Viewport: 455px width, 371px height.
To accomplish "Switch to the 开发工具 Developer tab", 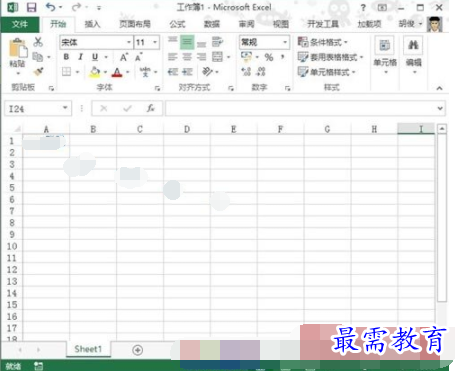I will [323, 24].
